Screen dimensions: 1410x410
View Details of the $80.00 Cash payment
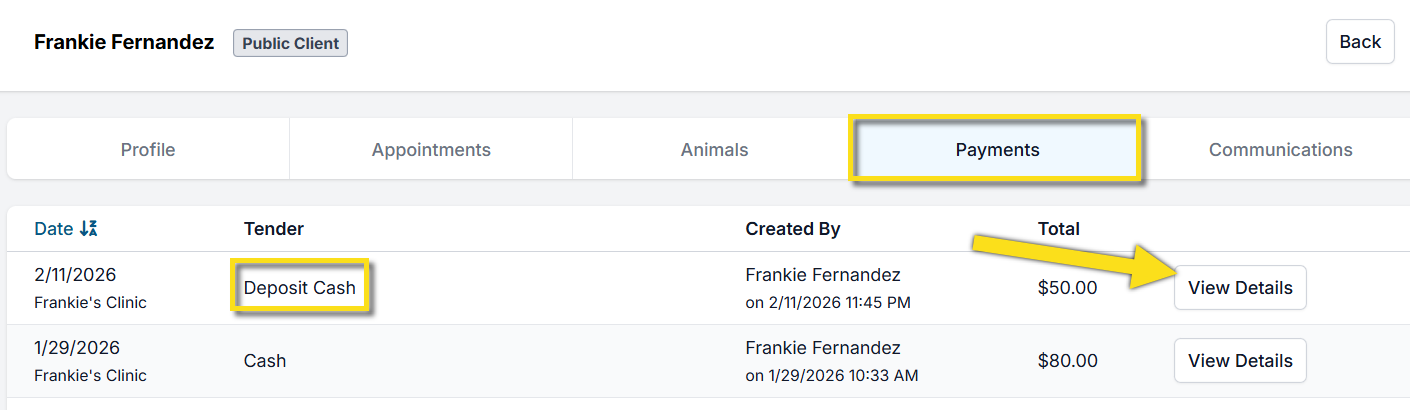(1239, 361)
